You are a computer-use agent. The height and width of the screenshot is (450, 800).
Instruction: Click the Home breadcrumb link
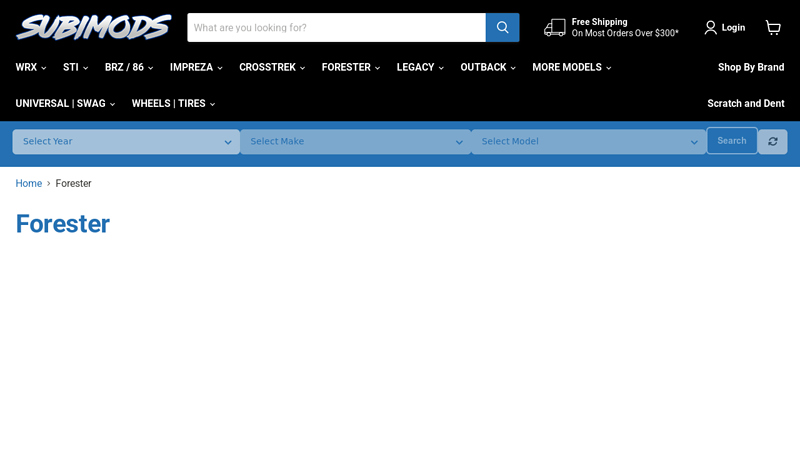29,183
